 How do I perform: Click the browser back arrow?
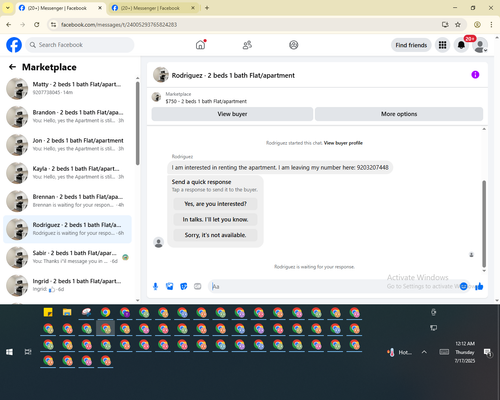pyautogui.click(x=9, y=25)
